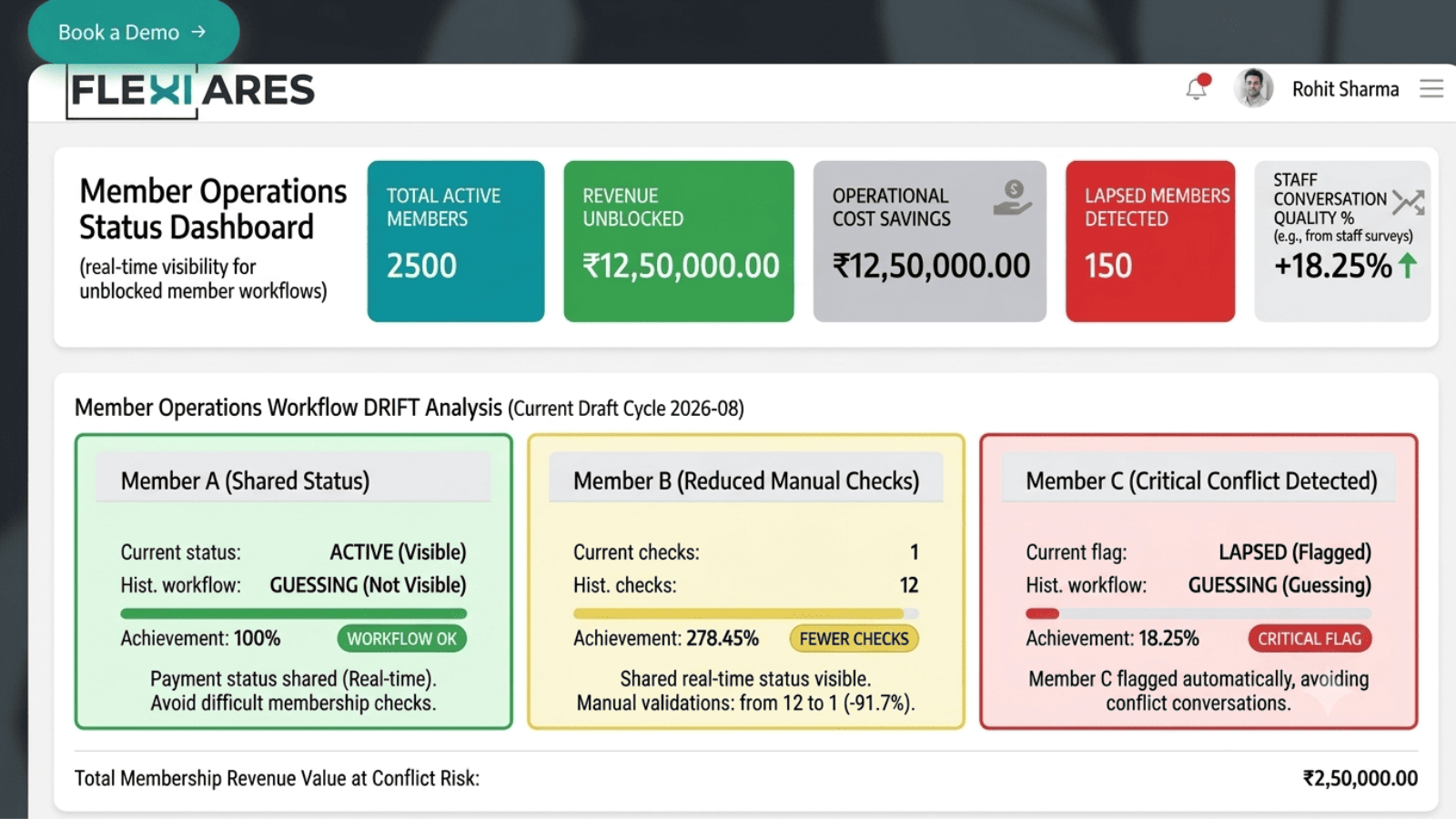Image resolution: width=1456 pixels, height=819 pixels.
Task: Click Member B yellow progress bar
Action: pyautogui.click(x=746, y=613)
